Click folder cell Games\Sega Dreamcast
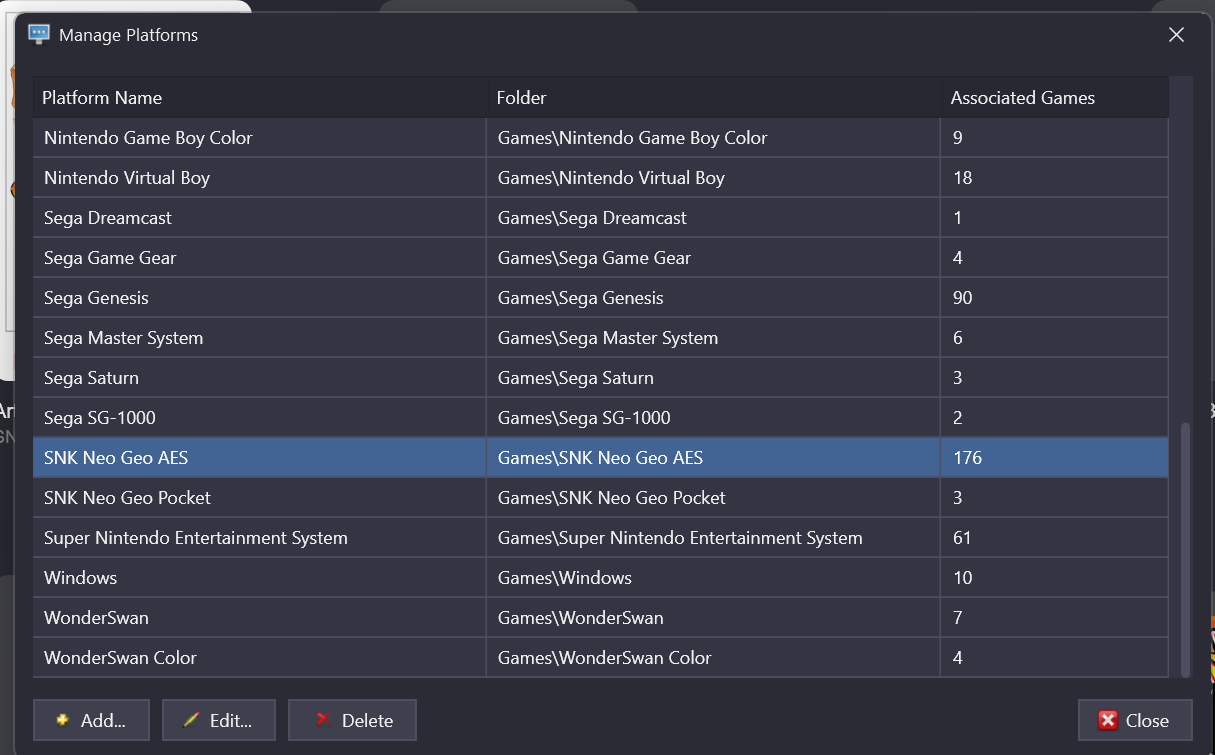The width and height of the screenshot is (1215, 755). pyautogui.click(x=714, y=218)
